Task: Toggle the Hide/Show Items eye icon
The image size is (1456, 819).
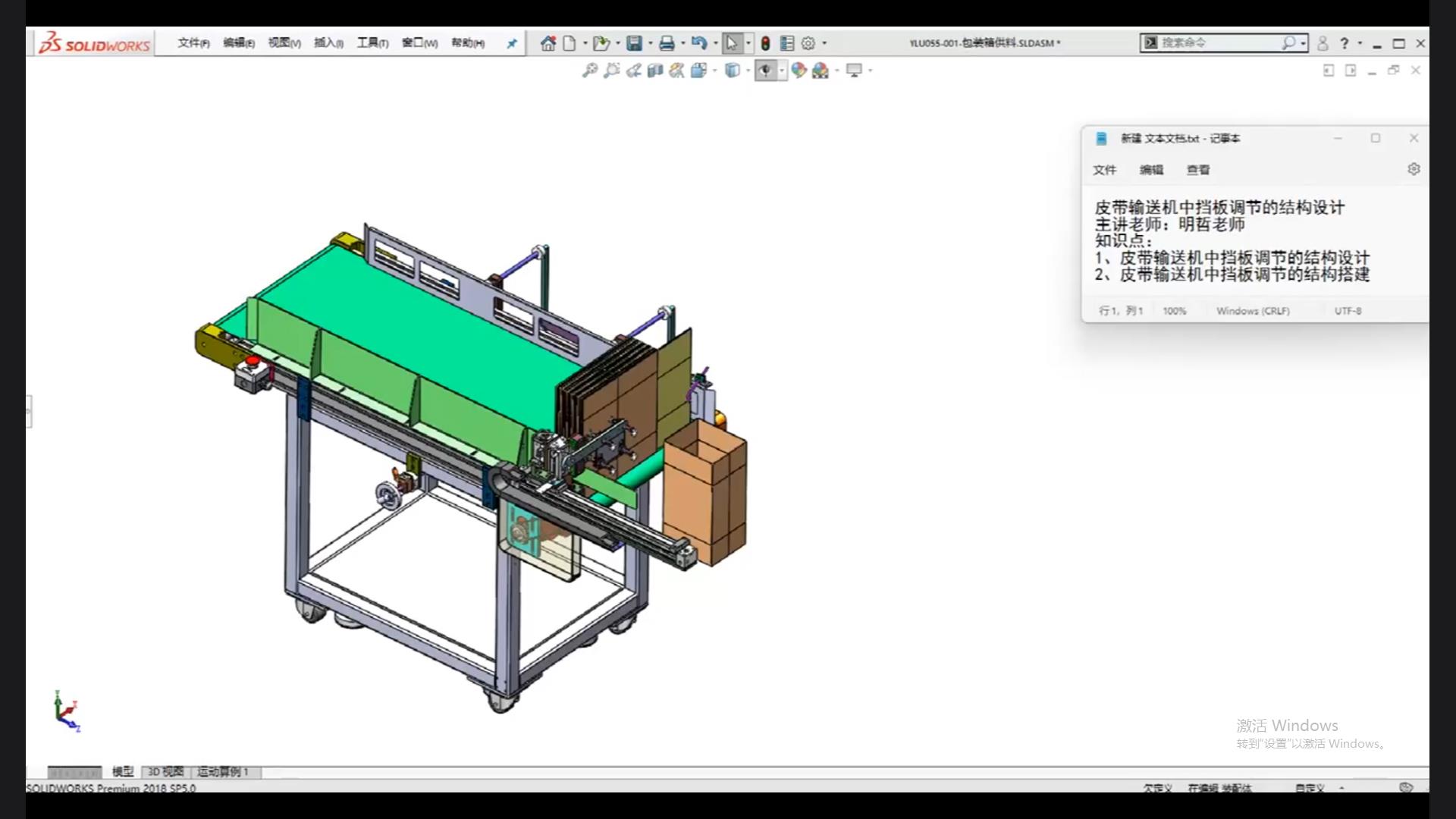Action: (x=765, y=71)
